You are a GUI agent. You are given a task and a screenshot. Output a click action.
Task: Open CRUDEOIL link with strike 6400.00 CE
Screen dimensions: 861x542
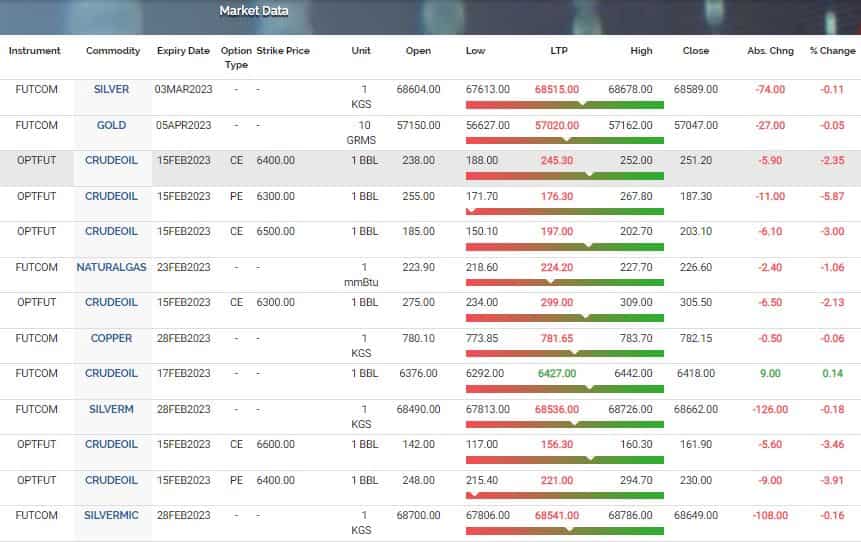coord(111,160)
